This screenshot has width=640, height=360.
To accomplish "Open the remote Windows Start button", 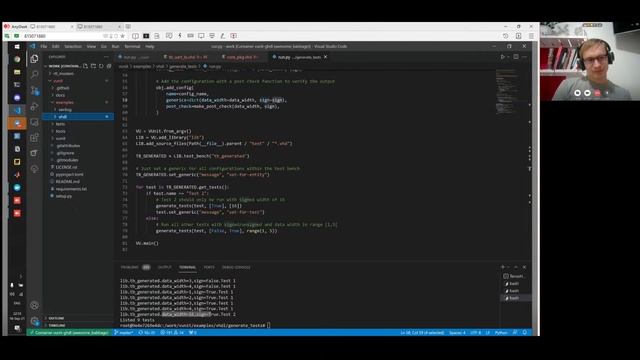I will coord(17,47).
